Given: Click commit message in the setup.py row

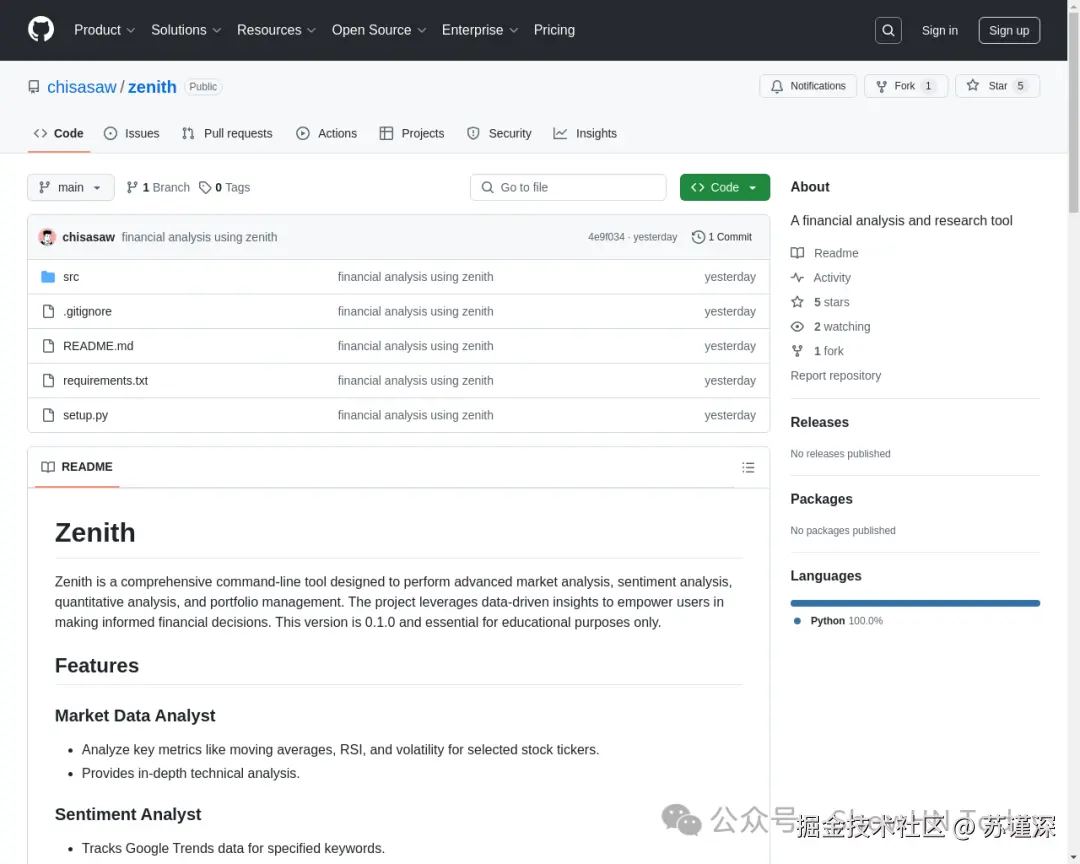Looking at the screenshot, I should coord(415,415).
